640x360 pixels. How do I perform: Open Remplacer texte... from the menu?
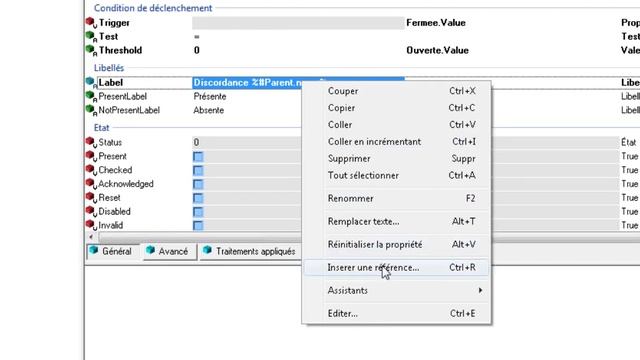[x=396, y=221]
